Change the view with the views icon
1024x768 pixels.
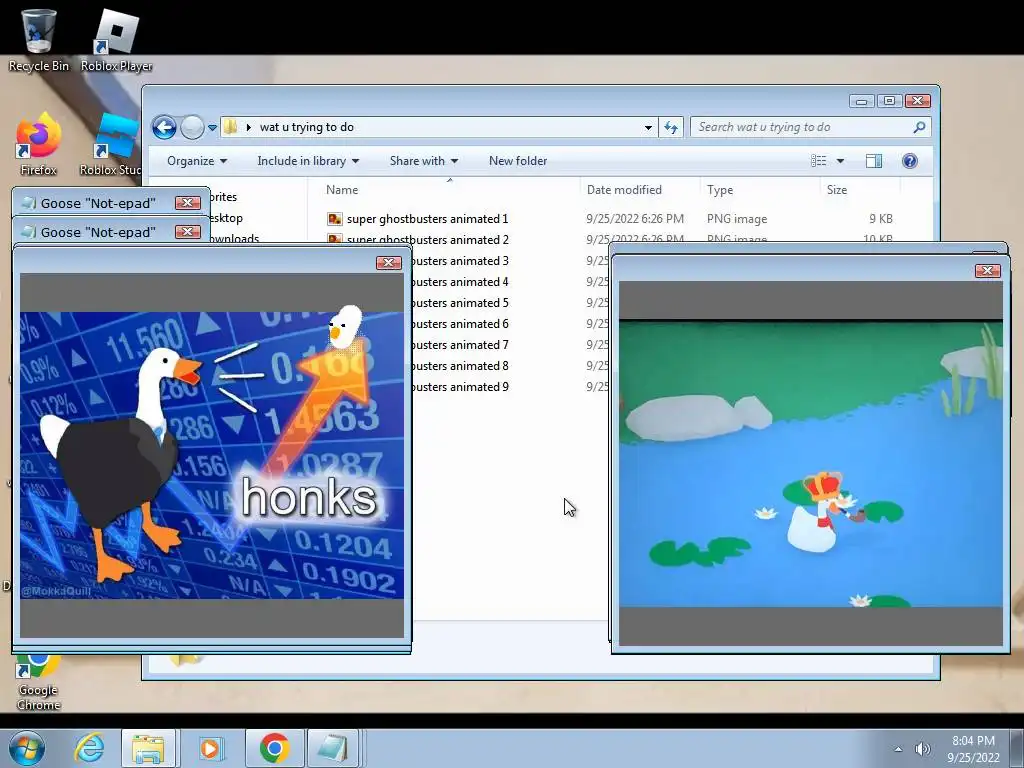click(818, 161)
